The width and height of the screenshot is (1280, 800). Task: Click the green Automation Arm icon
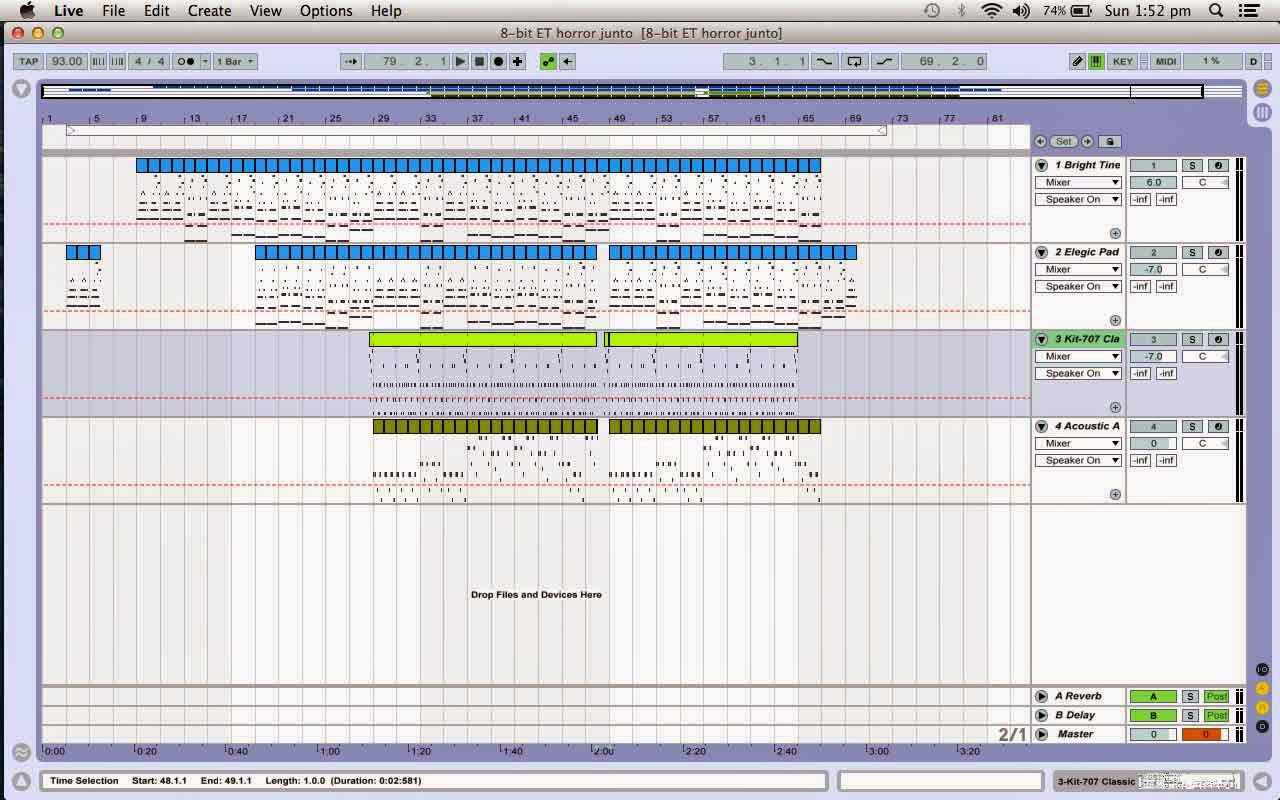tap(548, 61)
